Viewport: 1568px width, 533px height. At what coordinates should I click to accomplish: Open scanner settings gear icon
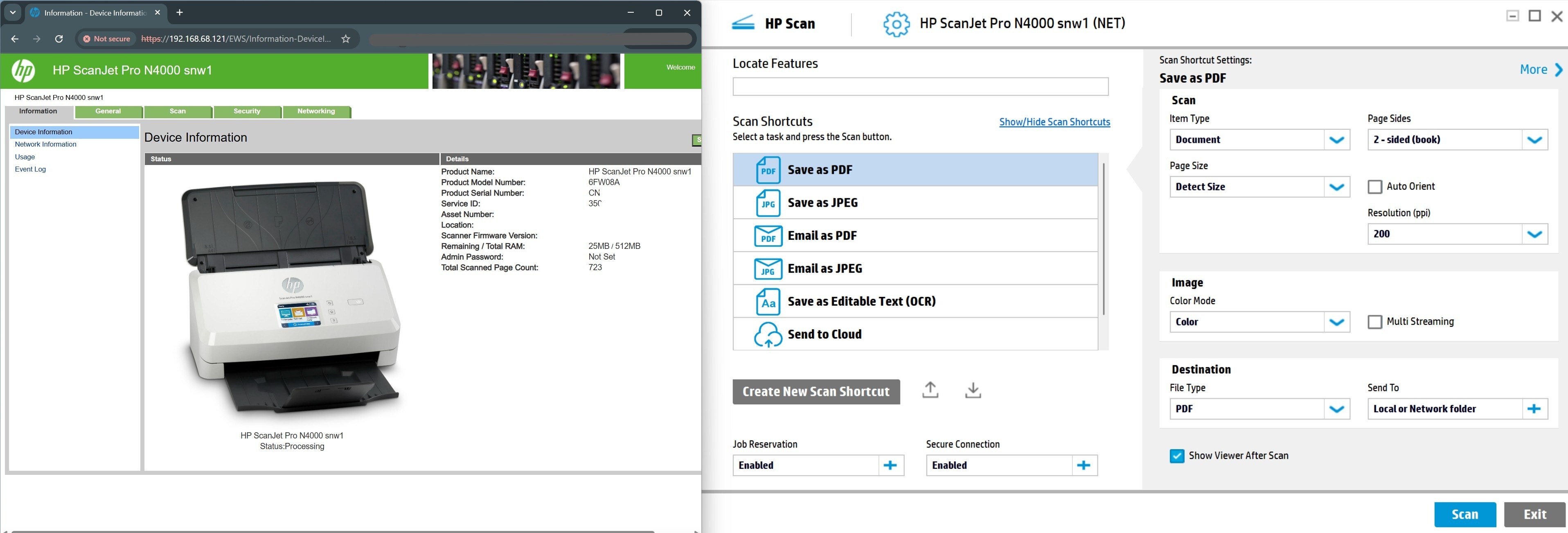click(896, 25)
